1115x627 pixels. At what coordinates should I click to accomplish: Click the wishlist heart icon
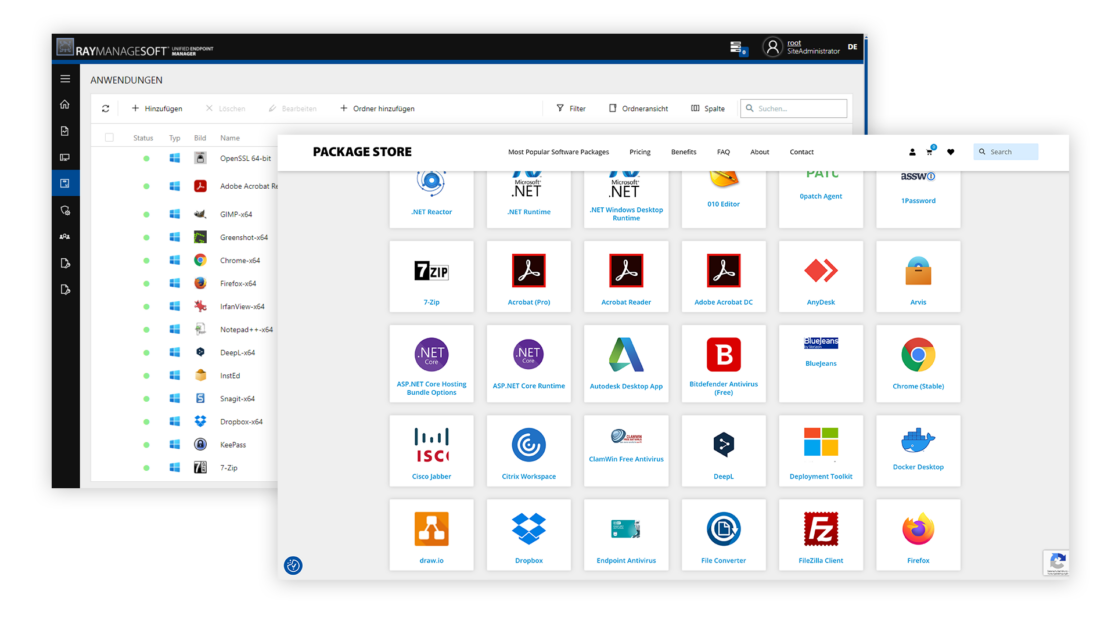coord(950,152)
